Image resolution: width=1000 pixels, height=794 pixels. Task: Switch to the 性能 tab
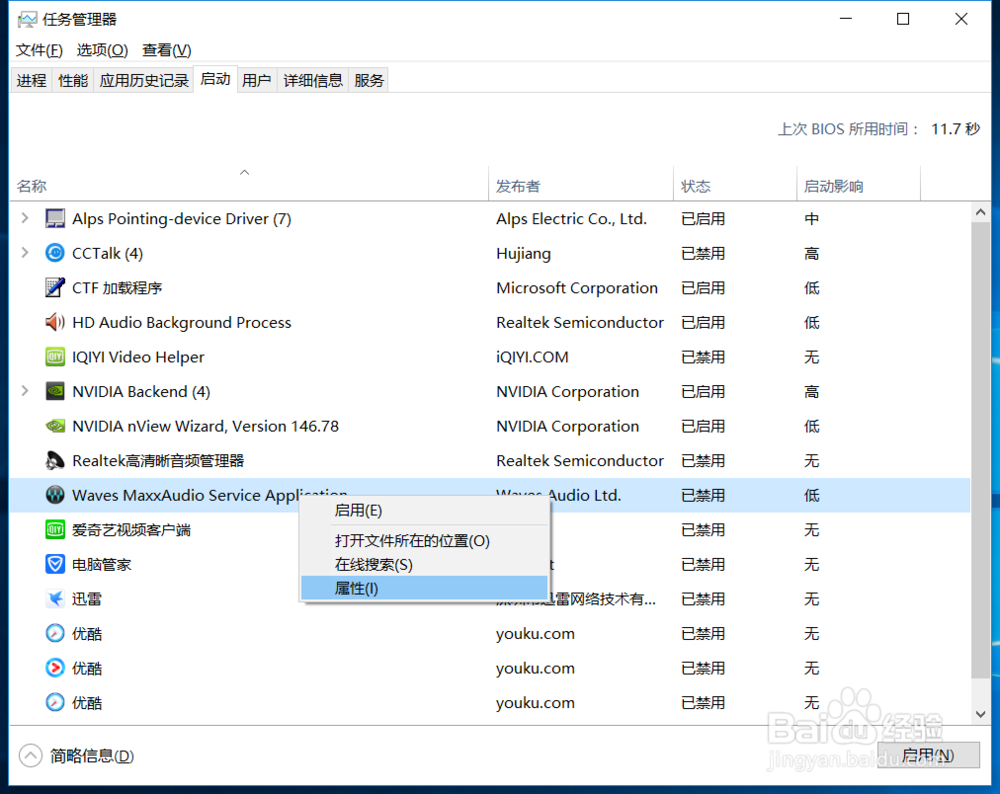[x=73, y=80]
